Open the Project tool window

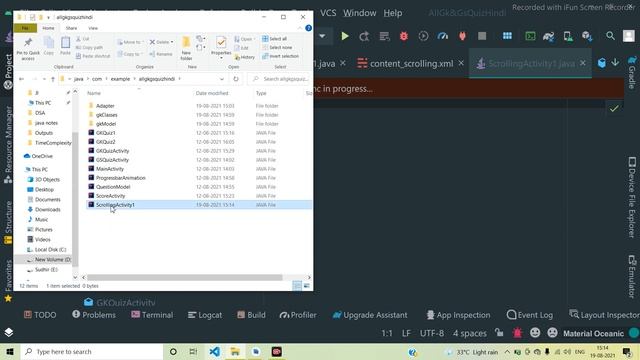click(x=8, y=71)
